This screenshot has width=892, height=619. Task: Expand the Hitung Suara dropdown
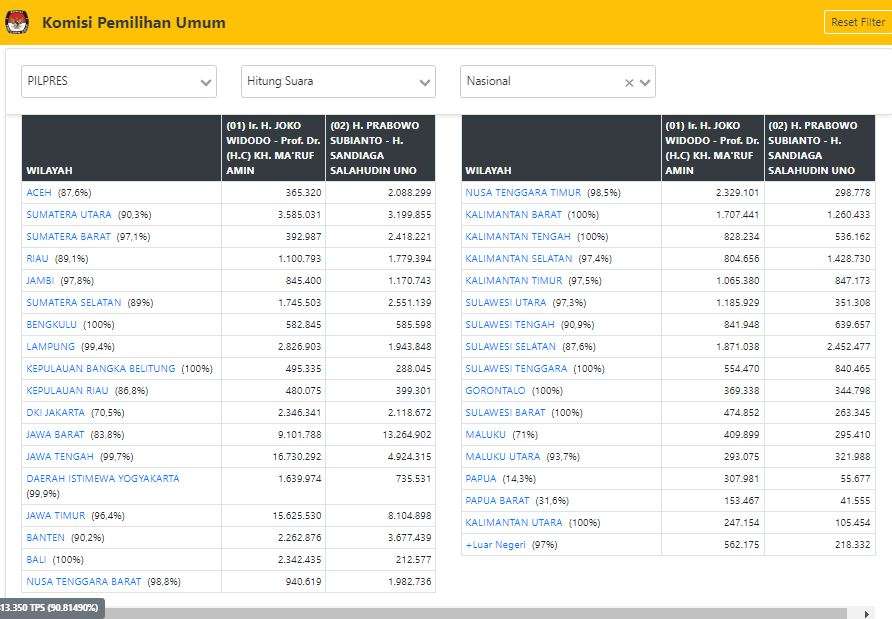(338, 82)
